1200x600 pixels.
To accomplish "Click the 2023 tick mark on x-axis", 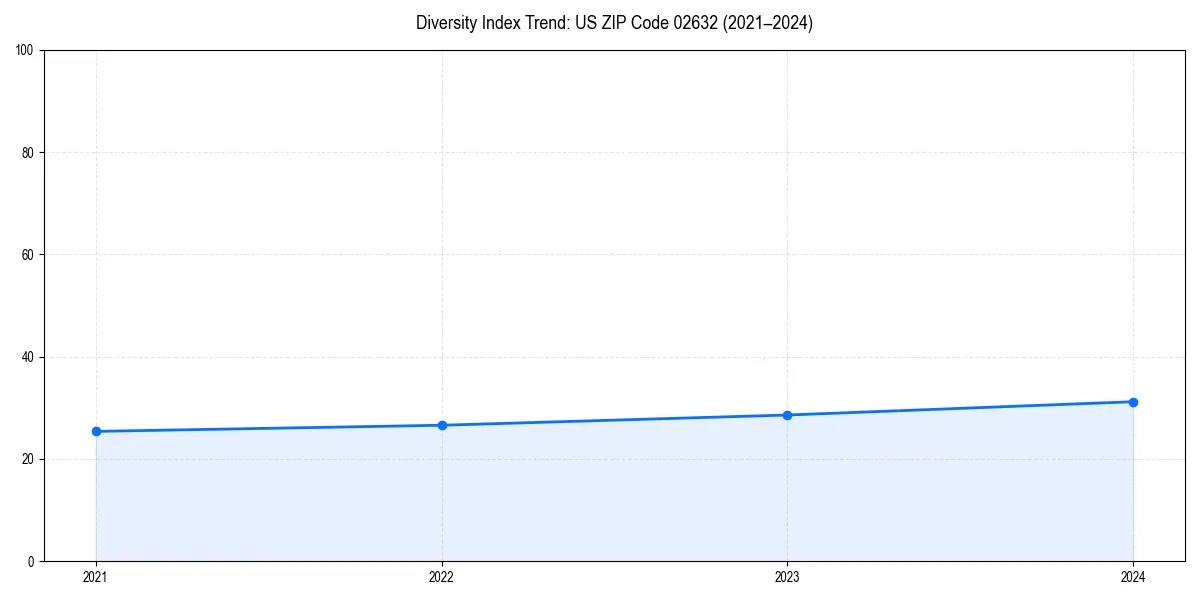I will tap(788, 563).
